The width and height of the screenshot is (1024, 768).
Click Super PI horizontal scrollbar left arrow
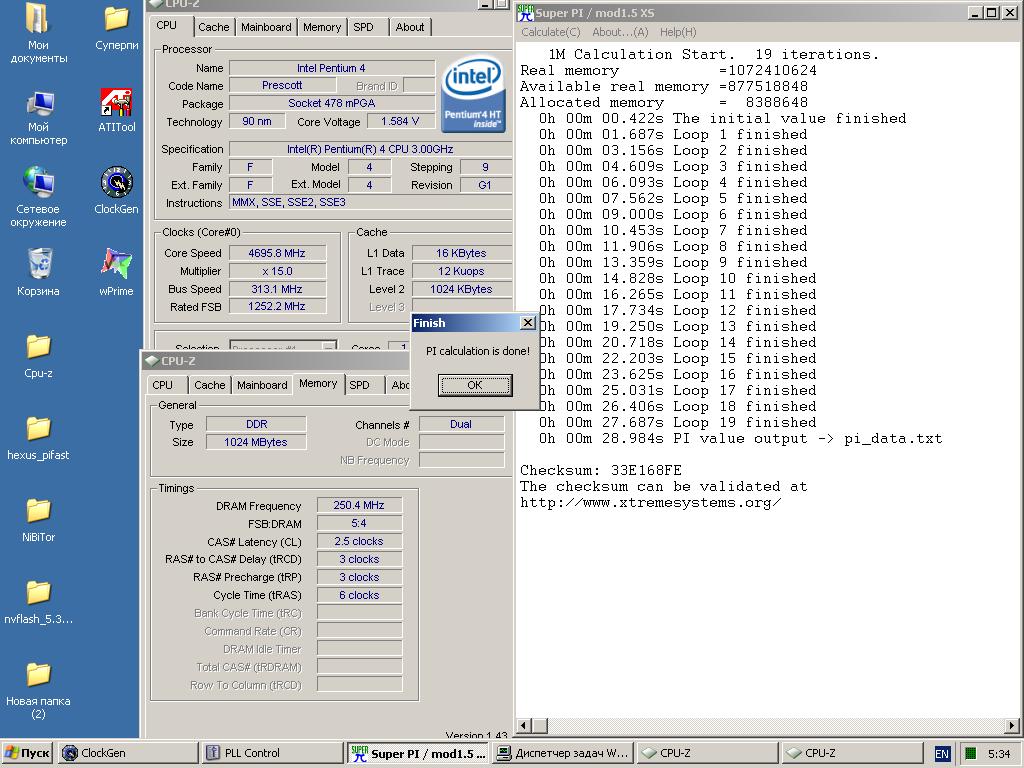524,726
